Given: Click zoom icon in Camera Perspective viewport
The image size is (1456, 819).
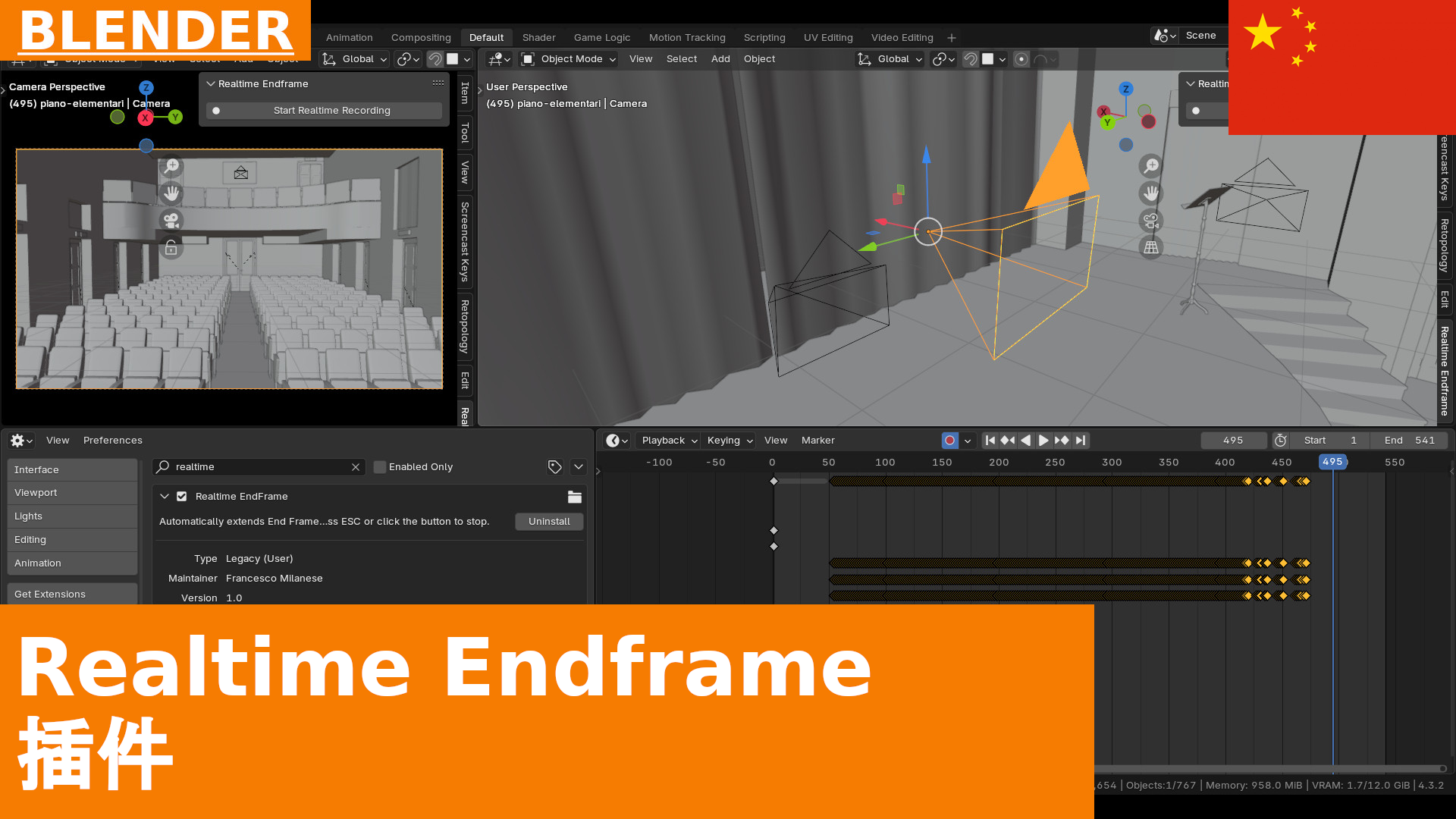Looking at the screenshot, I should point(171,166).
